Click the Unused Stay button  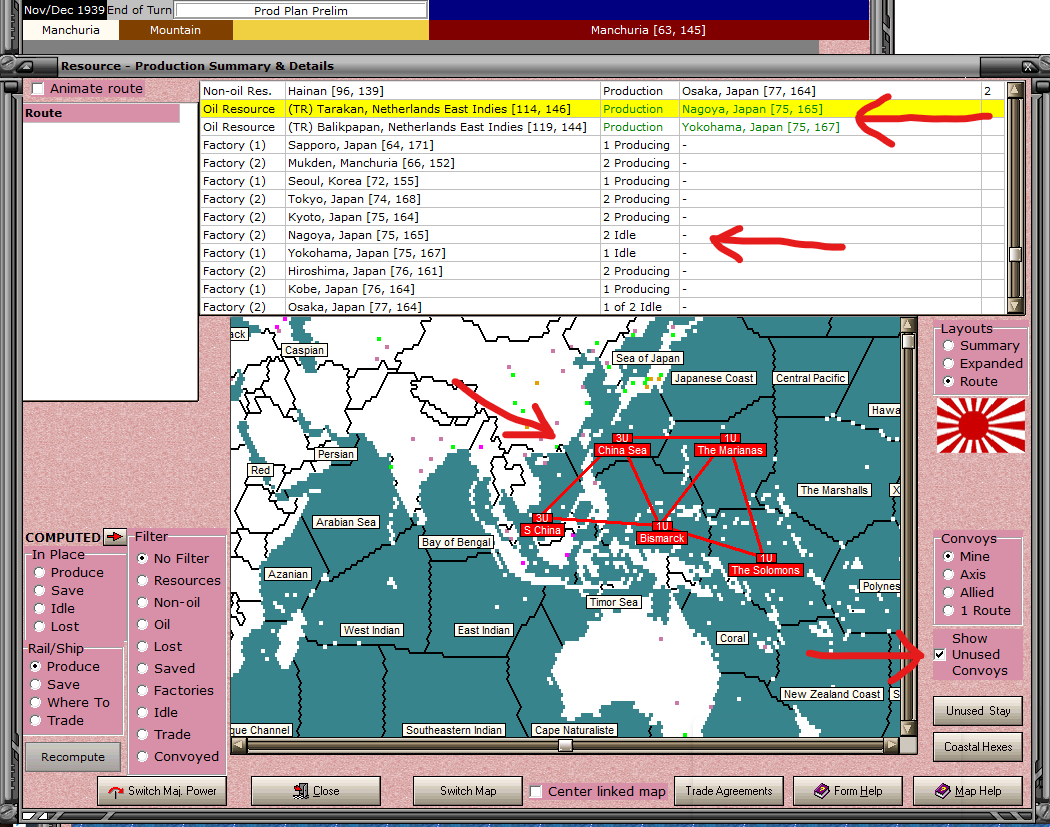(978, 710)
